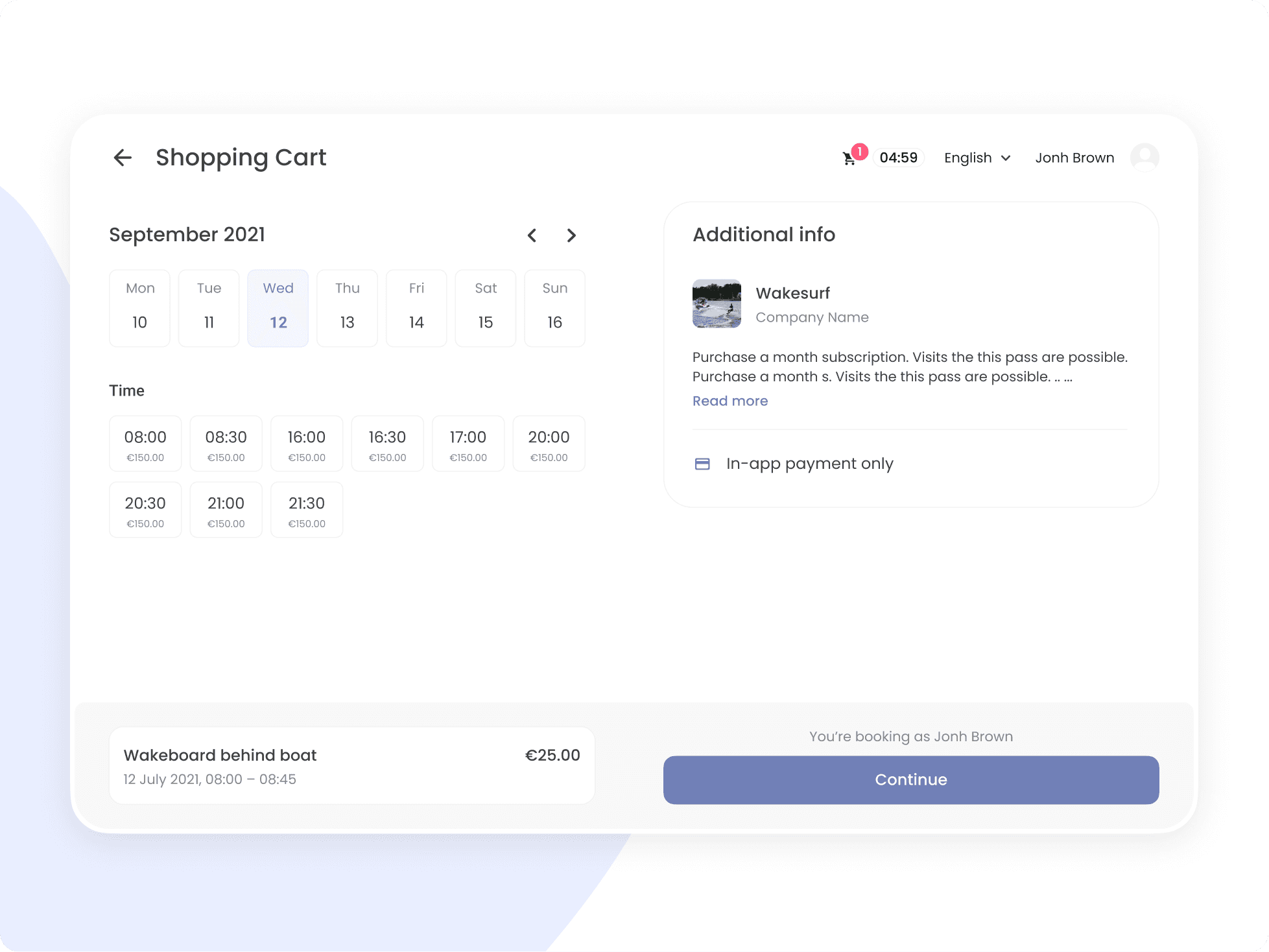
Task: Choose the 16:30 time slot
Action: pos(387,444)
